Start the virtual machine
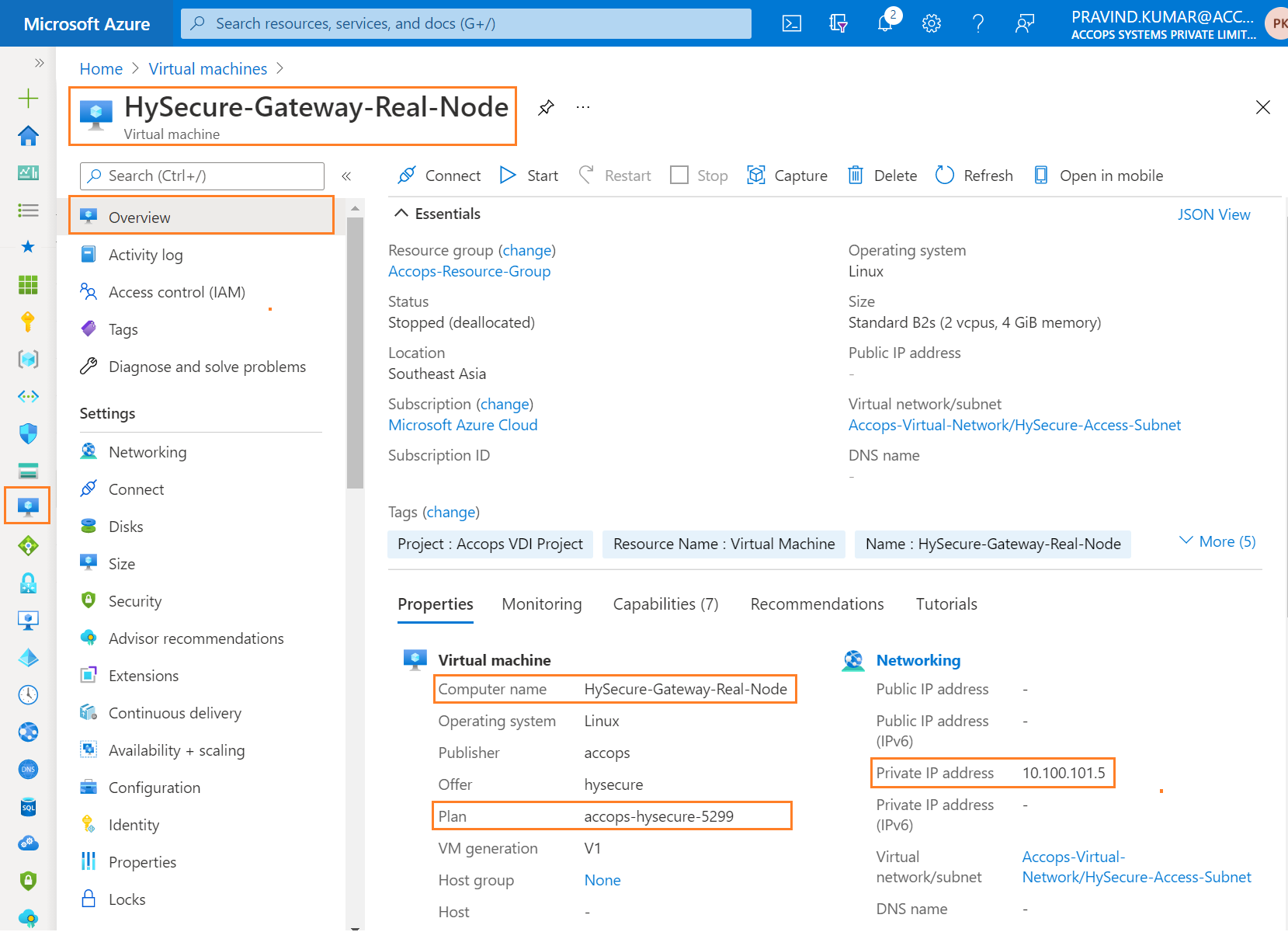This screenshot has width=1288, height=939. (529, 176)
